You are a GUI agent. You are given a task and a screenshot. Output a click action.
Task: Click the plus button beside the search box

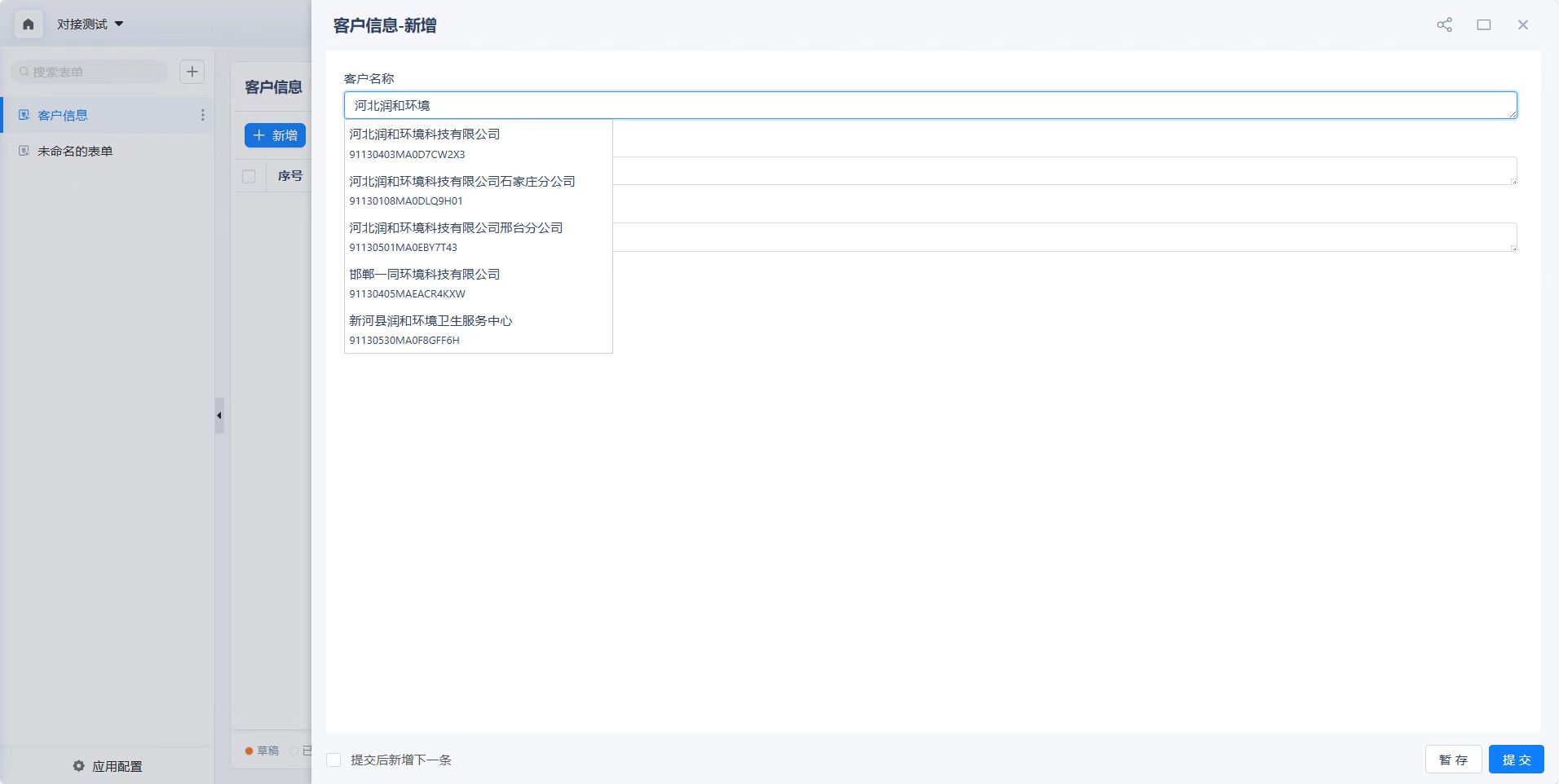(192, 72)
